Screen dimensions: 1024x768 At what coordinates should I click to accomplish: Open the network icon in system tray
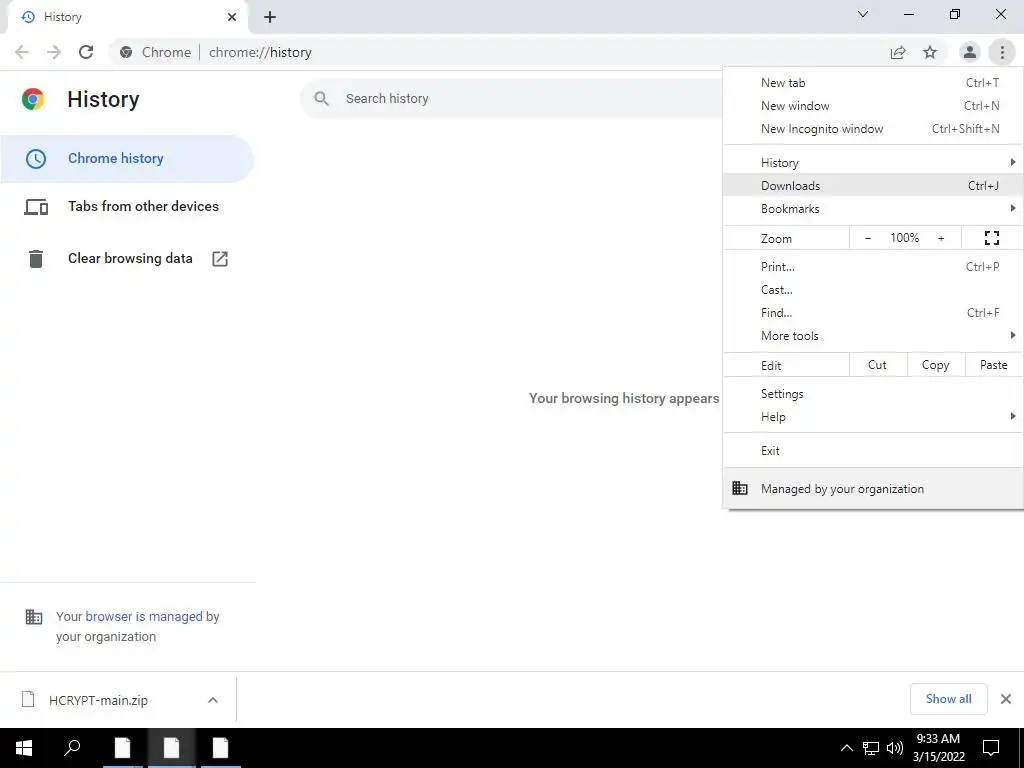871,748
